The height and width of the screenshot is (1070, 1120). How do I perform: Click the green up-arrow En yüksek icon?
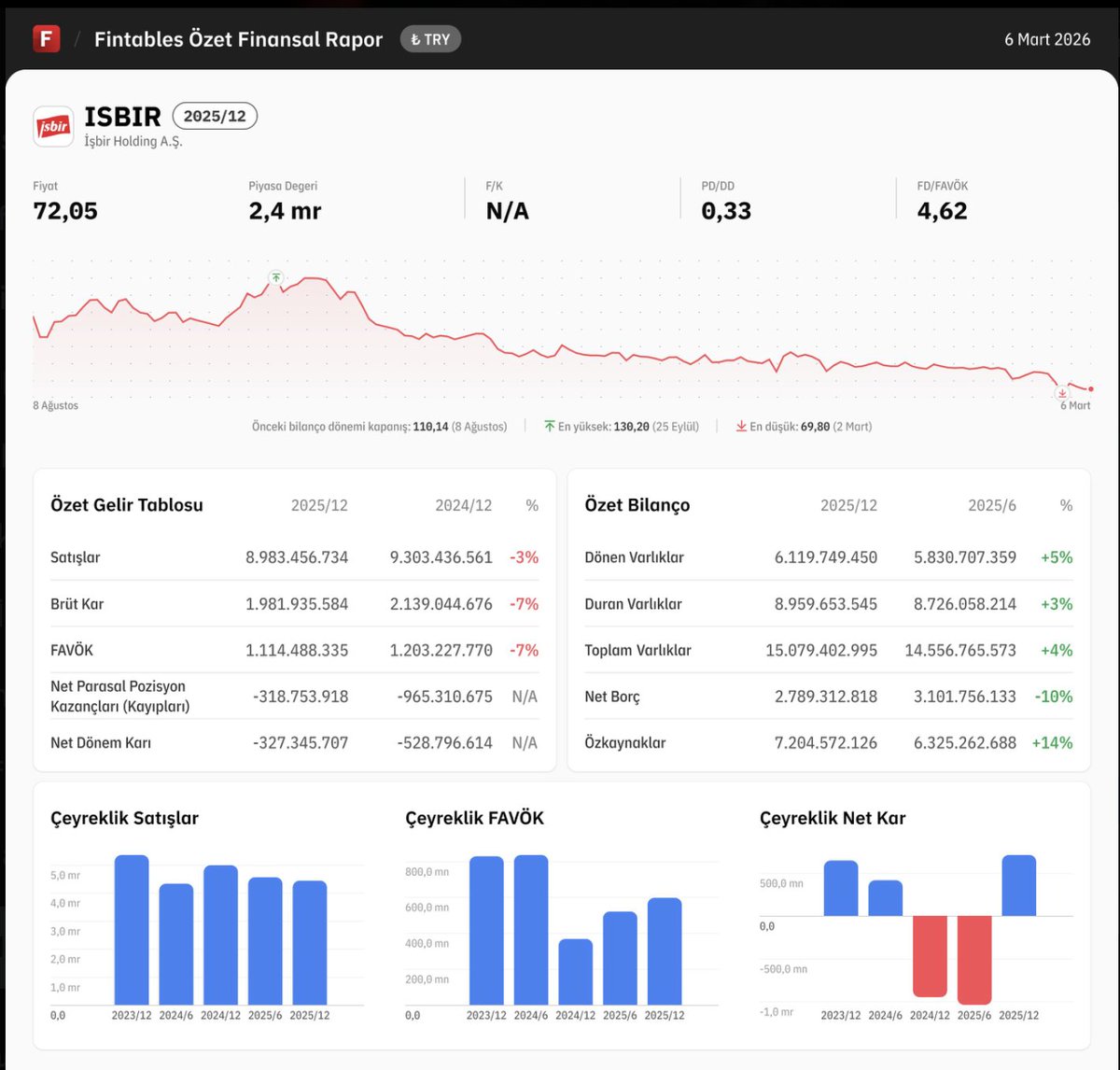click(x=550, y=427)
